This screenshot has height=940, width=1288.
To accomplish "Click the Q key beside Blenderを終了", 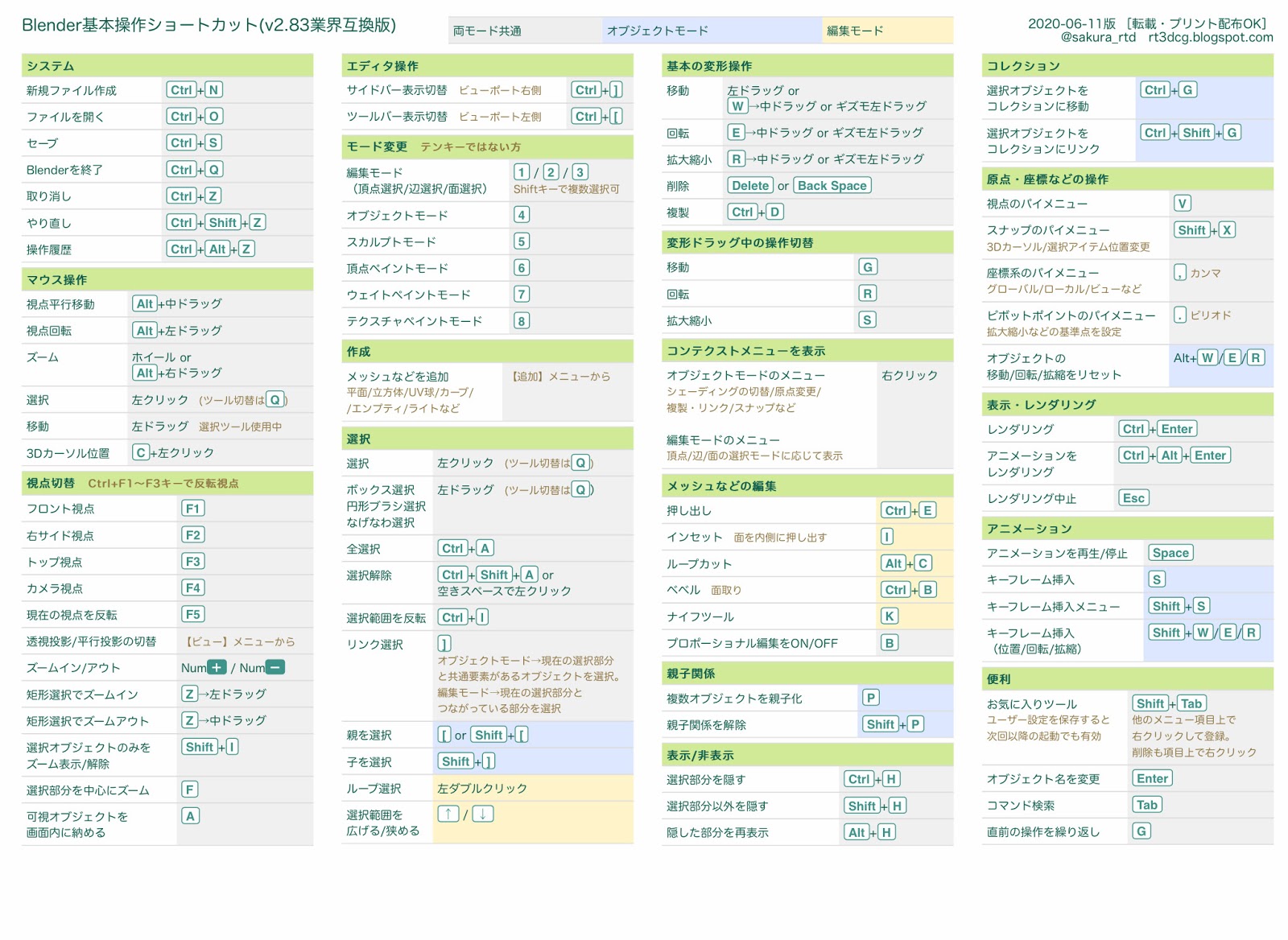I will click(x=214, y=170).
